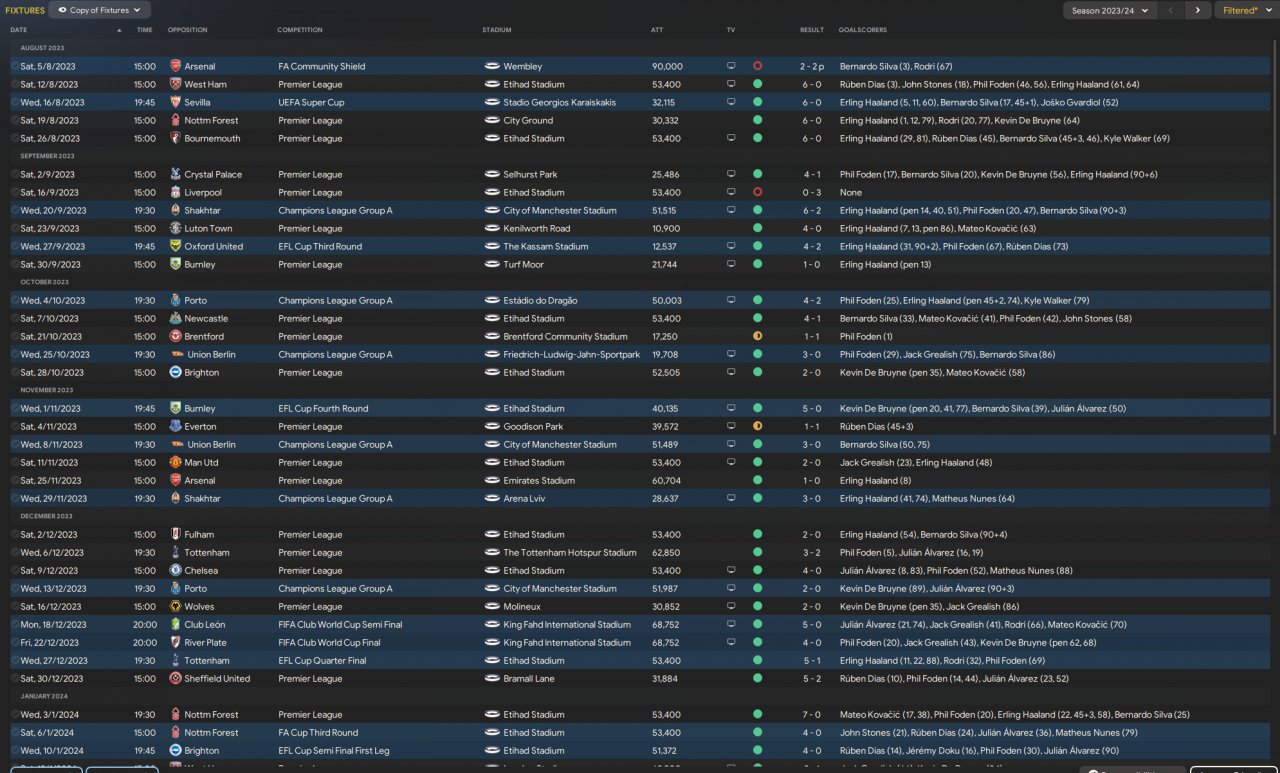Go to the next season with the right arrow

(x=1197, y=10)
